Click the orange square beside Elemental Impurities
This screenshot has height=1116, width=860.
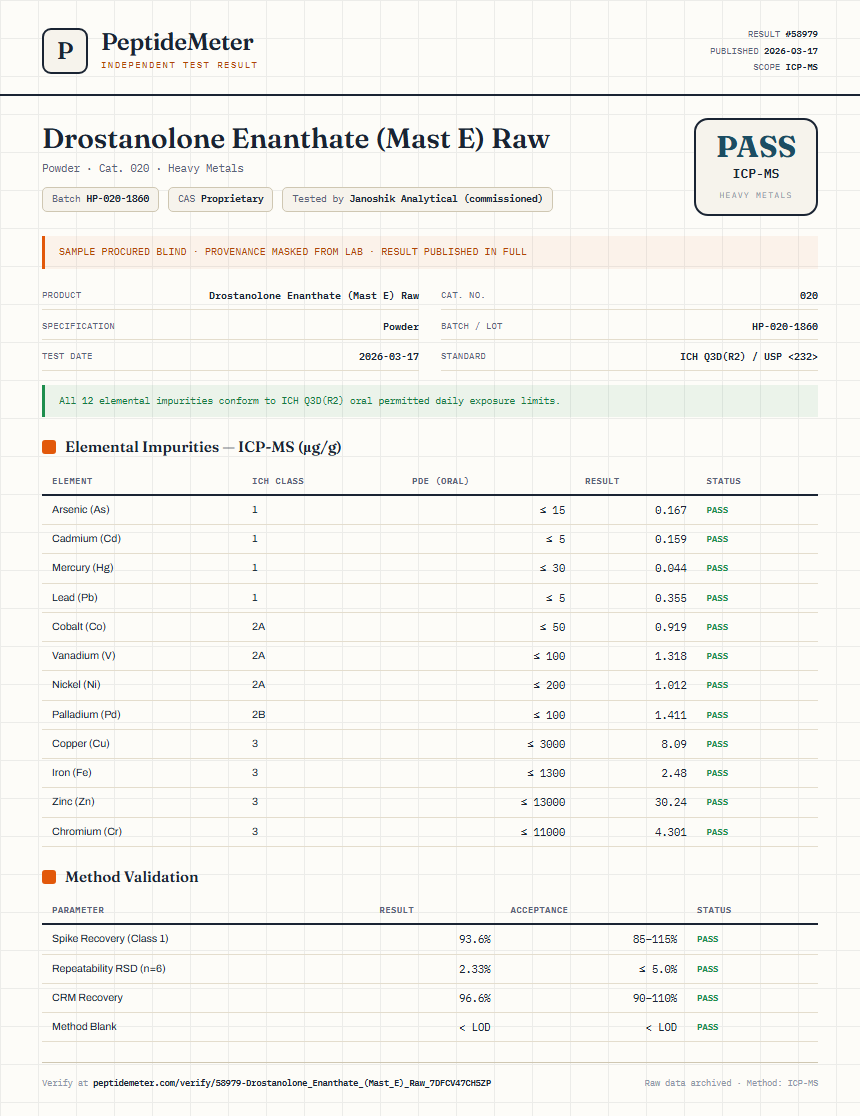point(49,447)
